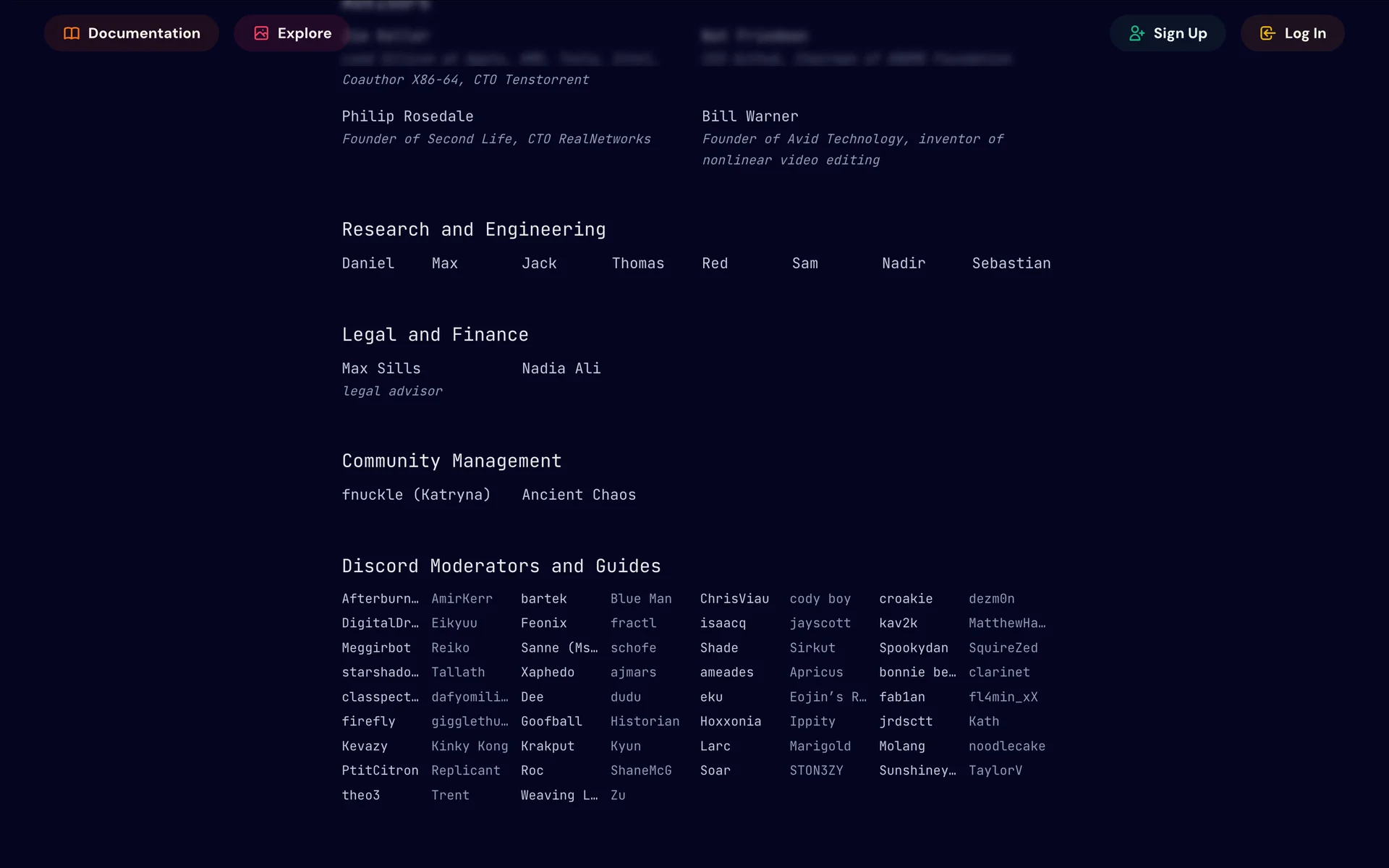Click moderator name Kinky Kong
This screenshot has height=868, width=1389.
point(470,746)
